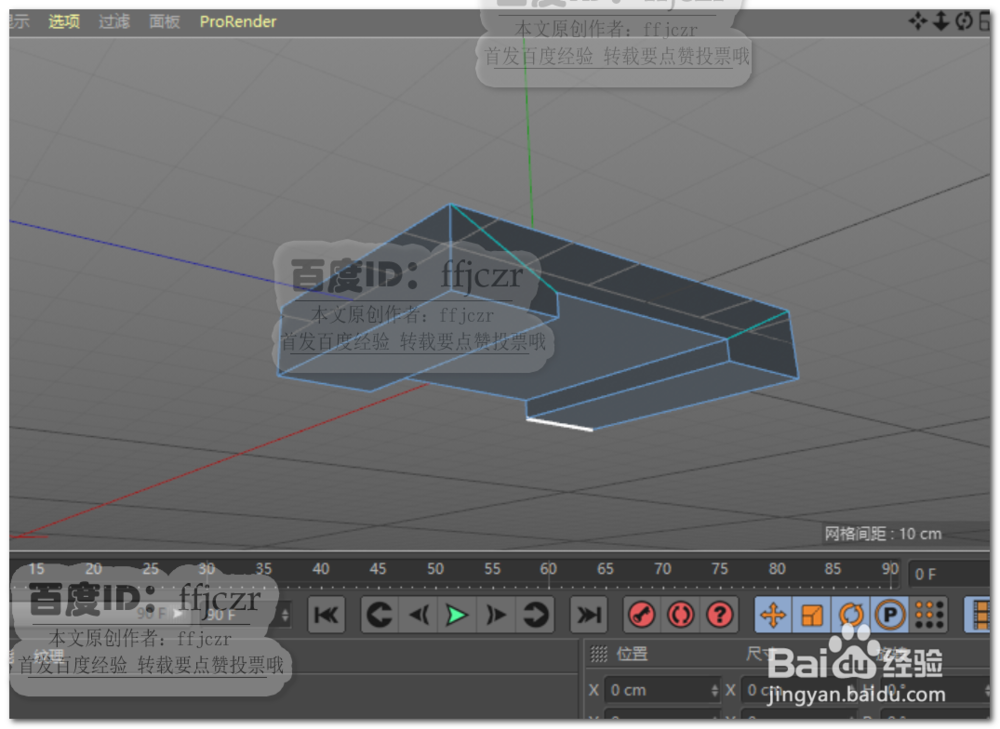
Task: Click the red question mark keyframe icon
Action: (719, 616)
